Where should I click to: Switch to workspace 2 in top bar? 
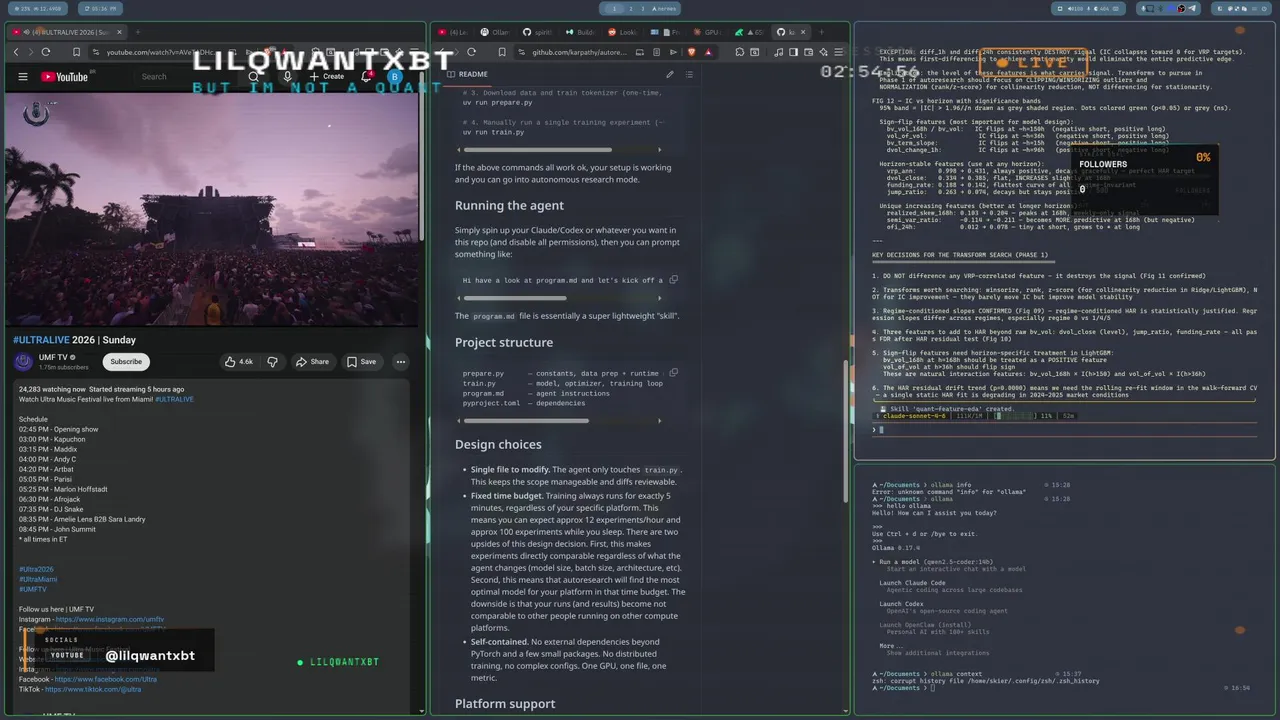(630, 8)
